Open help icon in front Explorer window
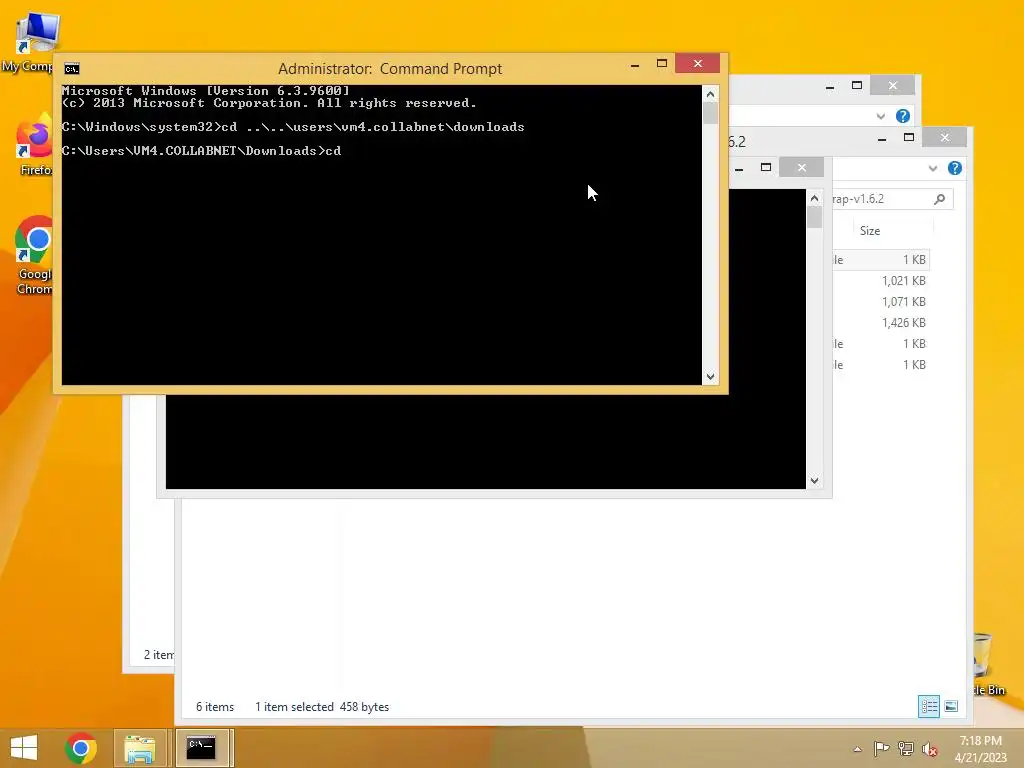Screen dimensions: 1024x768 tap(955, 168)
